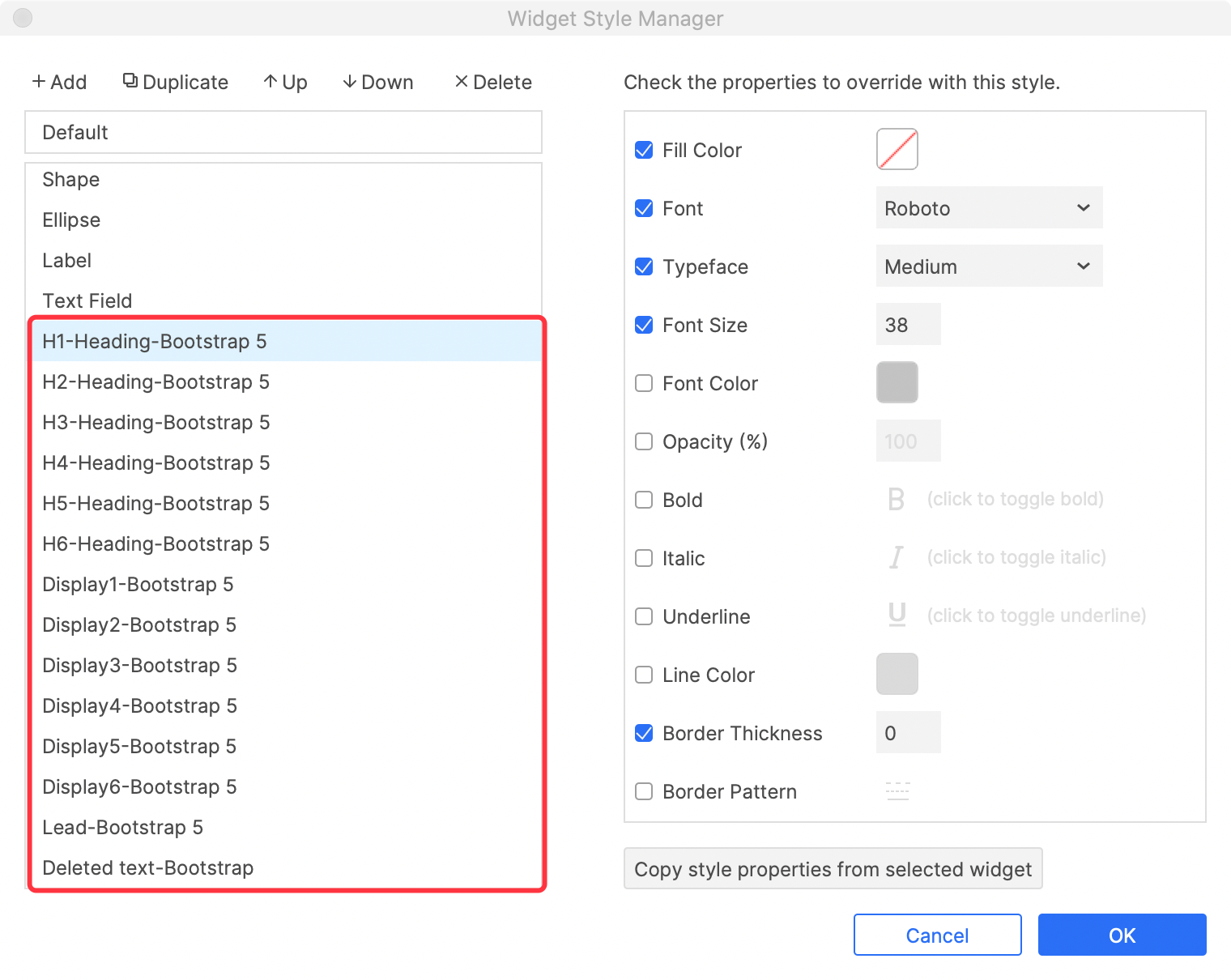Open the Medium typeface dropdown
Screen dimensions: 1231x980
pos(989,266)
